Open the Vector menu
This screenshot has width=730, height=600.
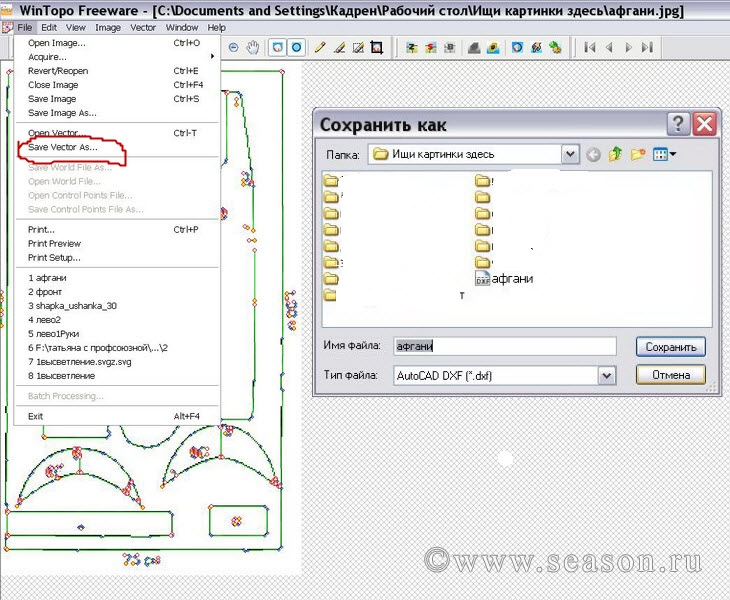(144, 28)
